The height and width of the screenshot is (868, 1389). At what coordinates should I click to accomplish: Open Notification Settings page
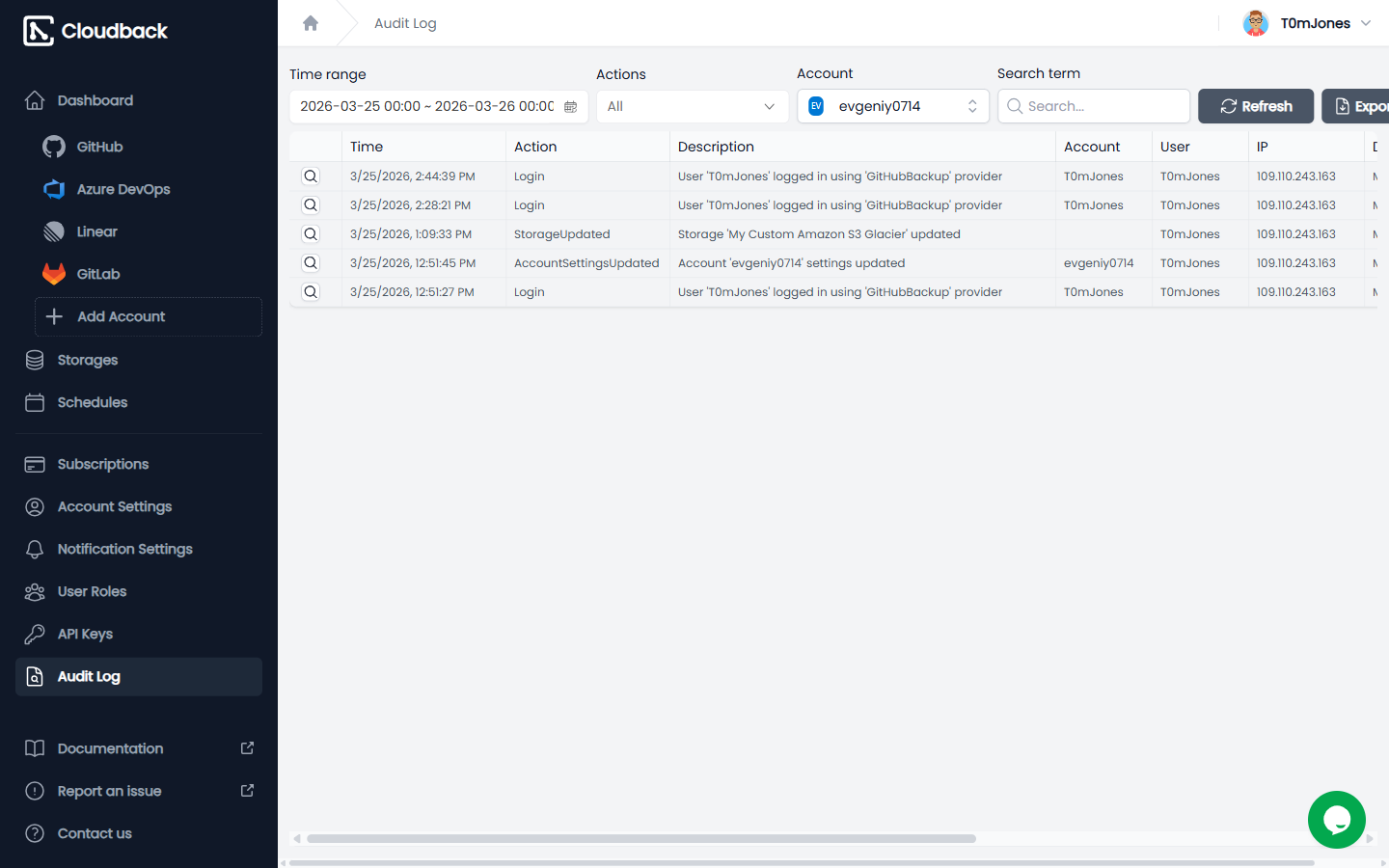point(139,549)
